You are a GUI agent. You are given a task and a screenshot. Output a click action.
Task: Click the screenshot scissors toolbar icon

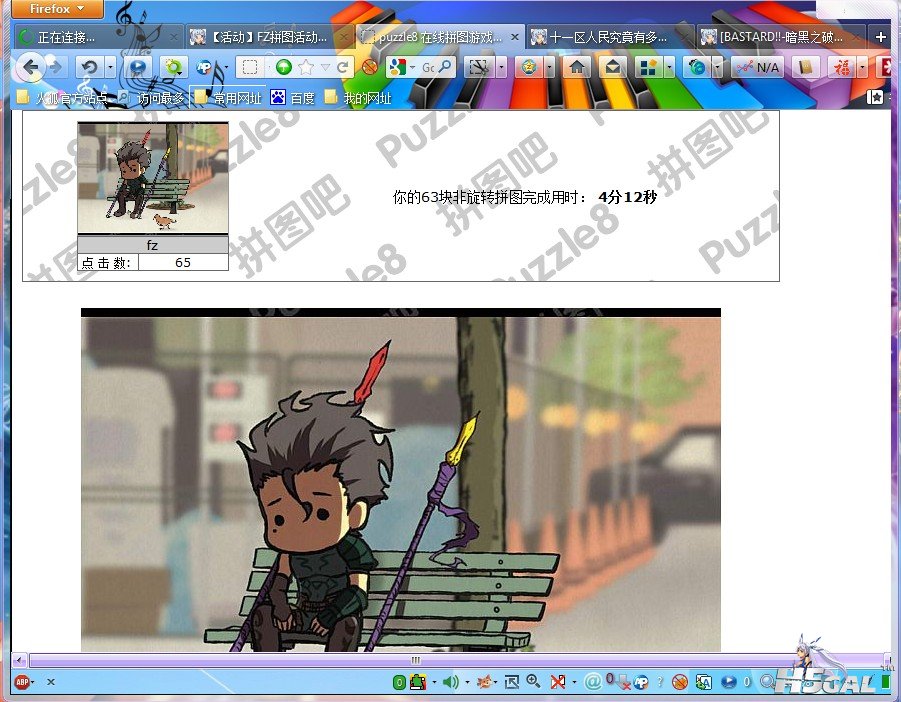point(478,67)
